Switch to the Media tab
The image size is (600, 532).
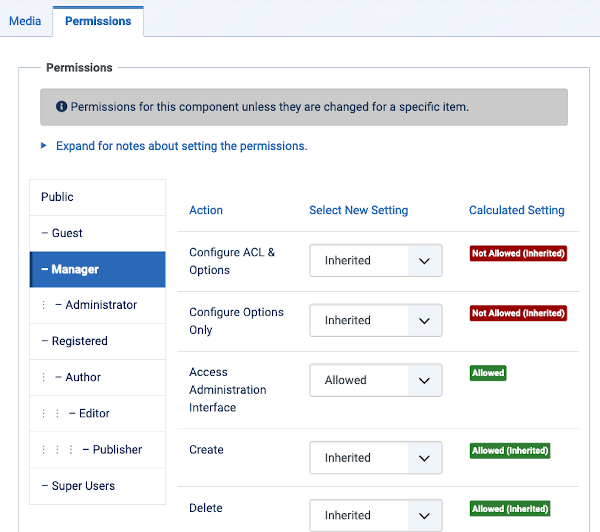[25, 21]
